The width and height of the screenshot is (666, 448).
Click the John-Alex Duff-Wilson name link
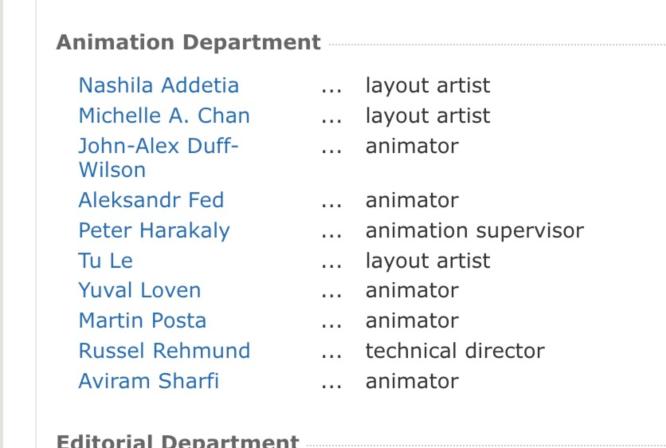coord(158,158)
